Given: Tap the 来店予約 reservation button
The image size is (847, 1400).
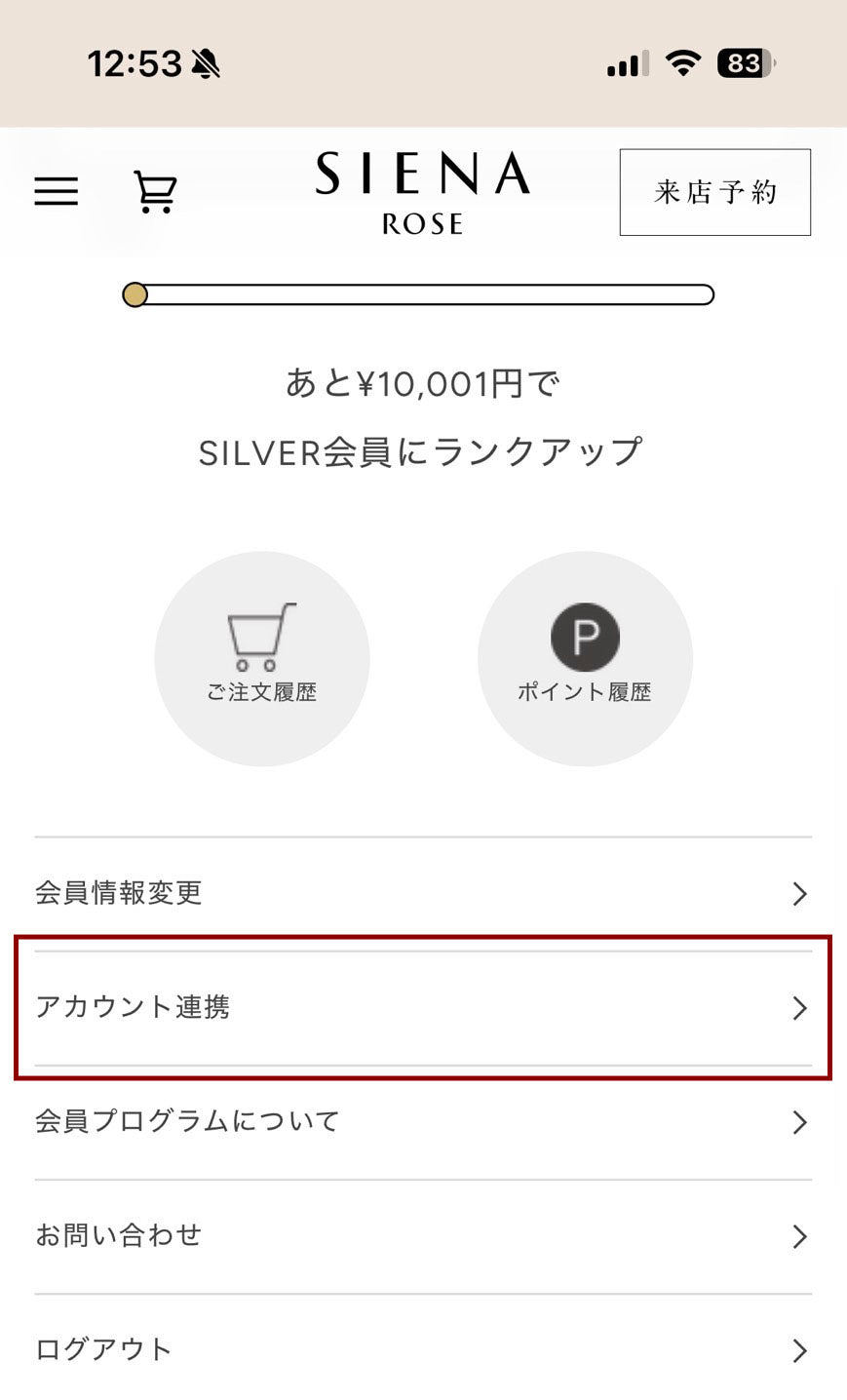Looking at the screenshot, I should coord(713,192).
